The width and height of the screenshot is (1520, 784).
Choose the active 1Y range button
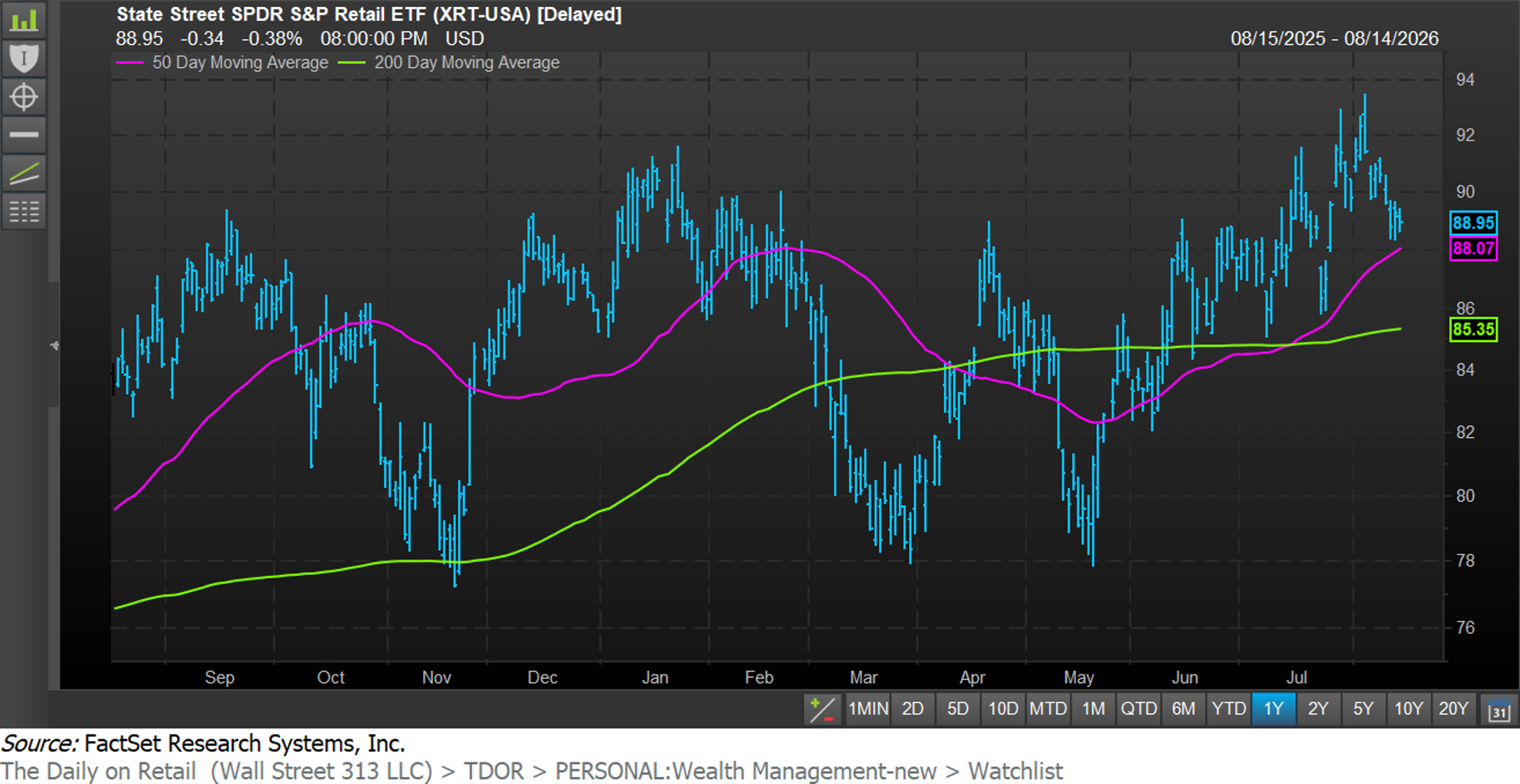[x=1273, y=708]
